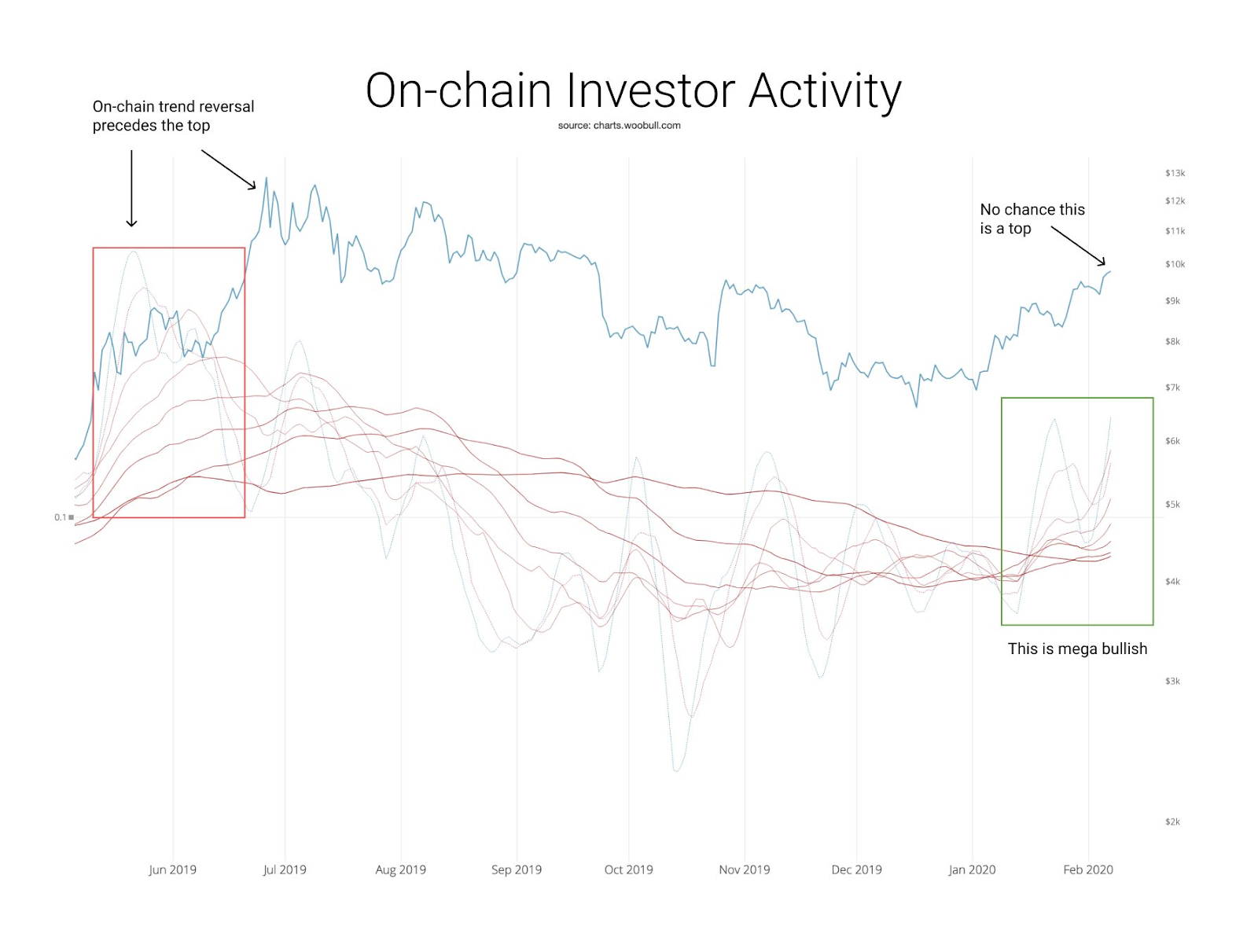Click the On-chain Investor Activity title
Image resolution: width=1258 pixels, height=952 pixels.
[633, 90]
